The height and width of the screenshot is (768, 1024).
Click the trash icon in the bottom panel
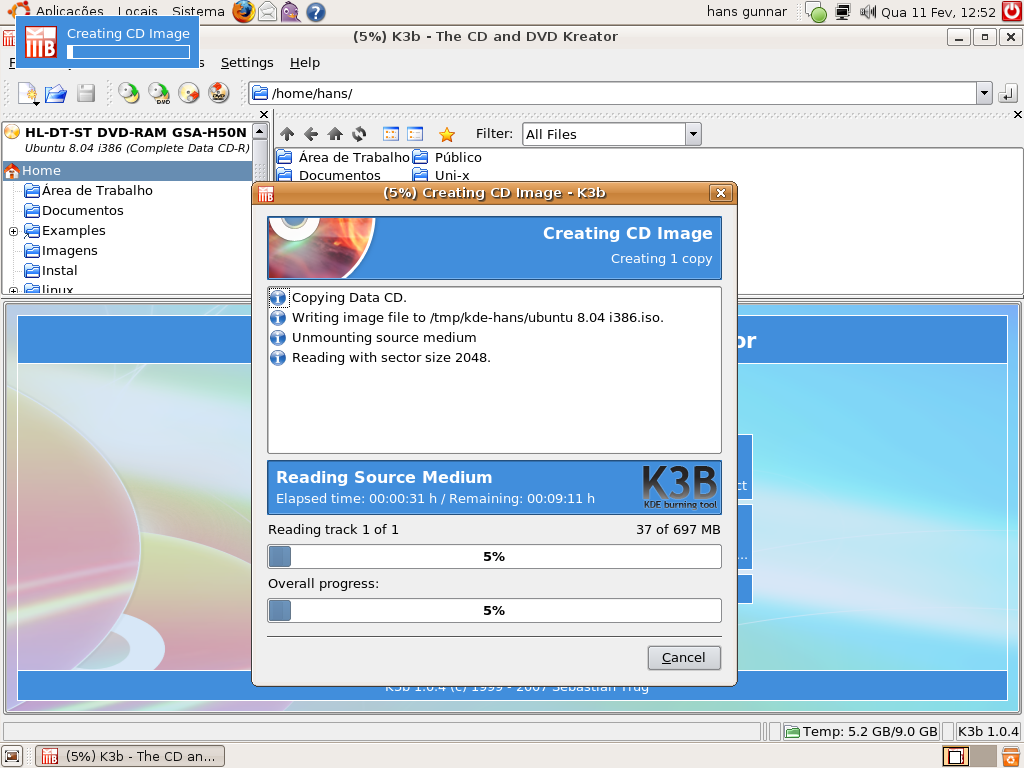point(1011,756)
